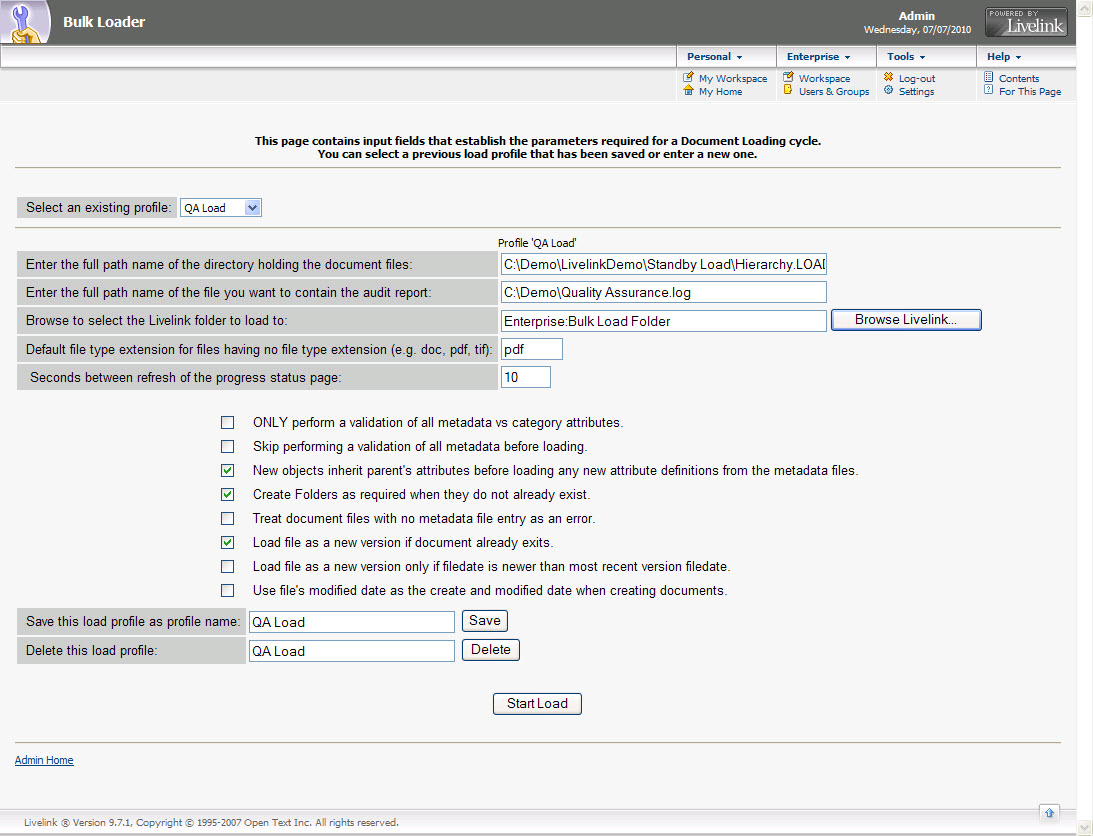The image size is (1093, 836).
Task: Click the Powered by Livelink logo
Action: coord(1026,22)
